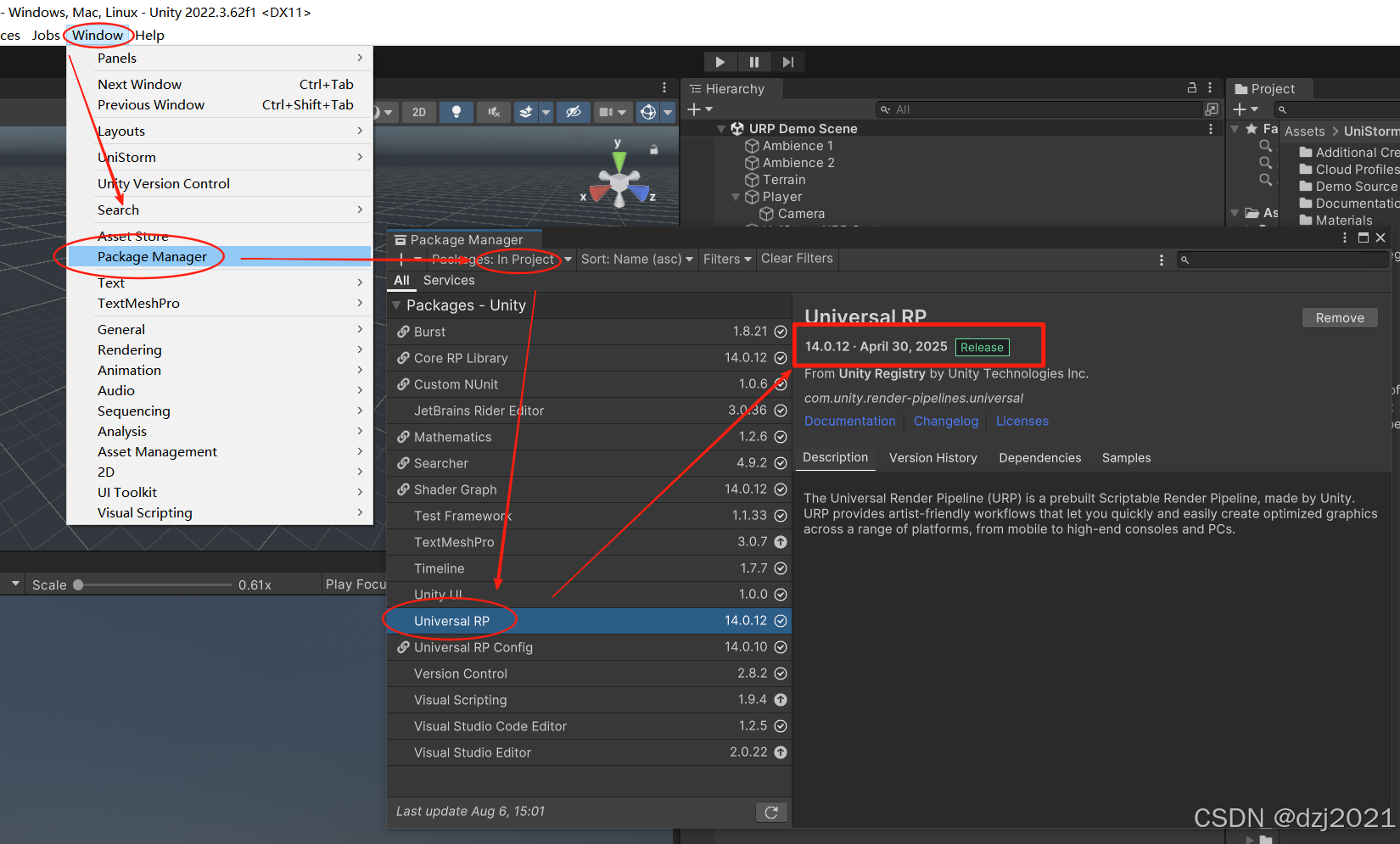The width and height of the screenshot is (1400, 844).
Task: Open Package Manager advanced options menu
Action: pos(1162,260)
